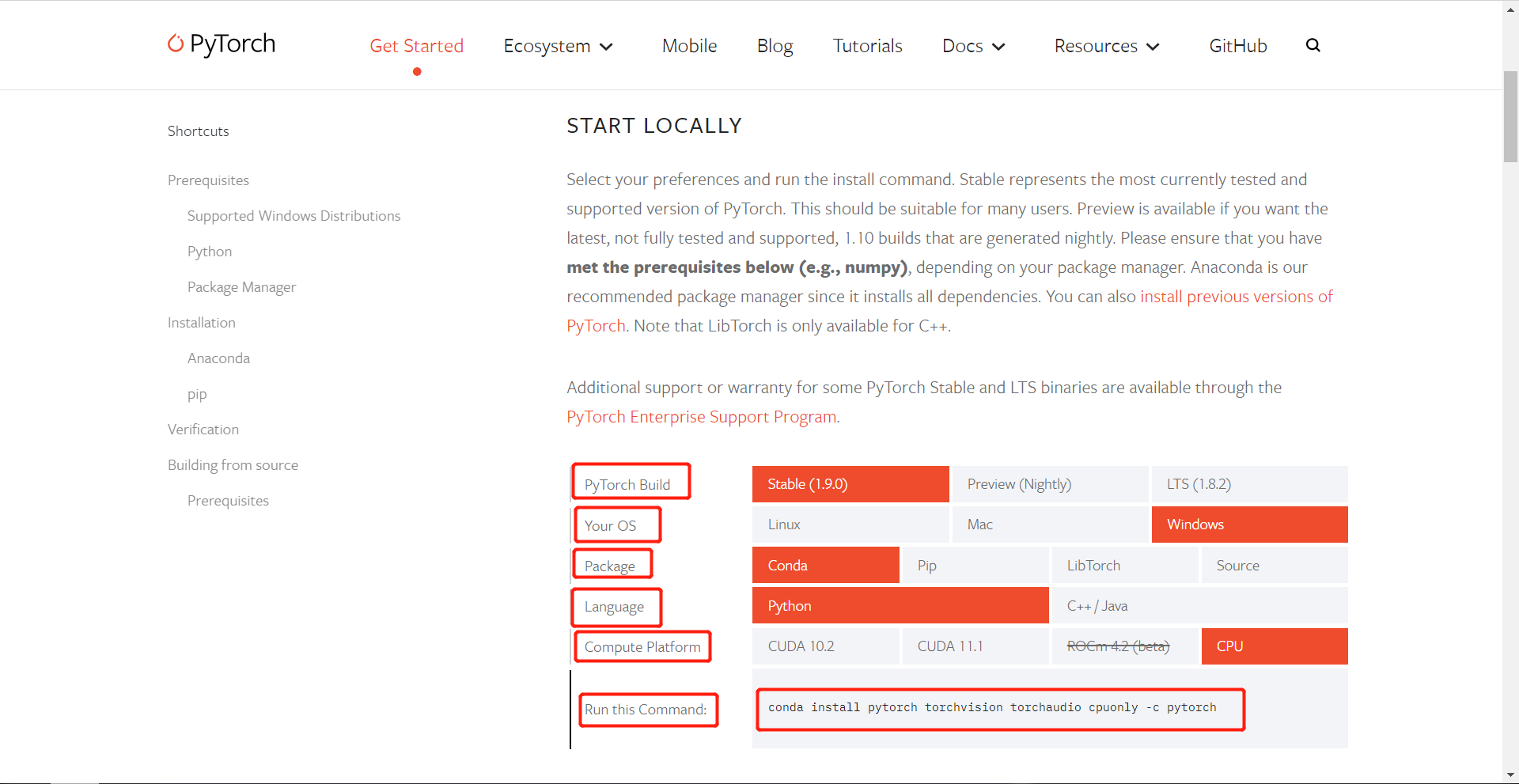Screen dimensions: 1519x784
Task: Click the PyTorch Build row label
Action: (x=627, y=485)
